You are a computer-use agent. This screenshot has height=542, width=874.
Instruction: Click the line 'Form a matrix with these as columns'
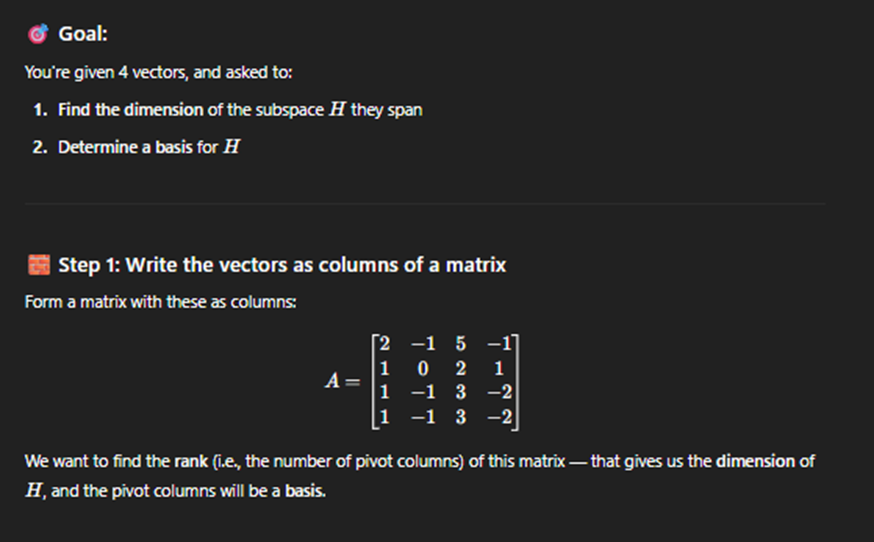tap(161, 302)
